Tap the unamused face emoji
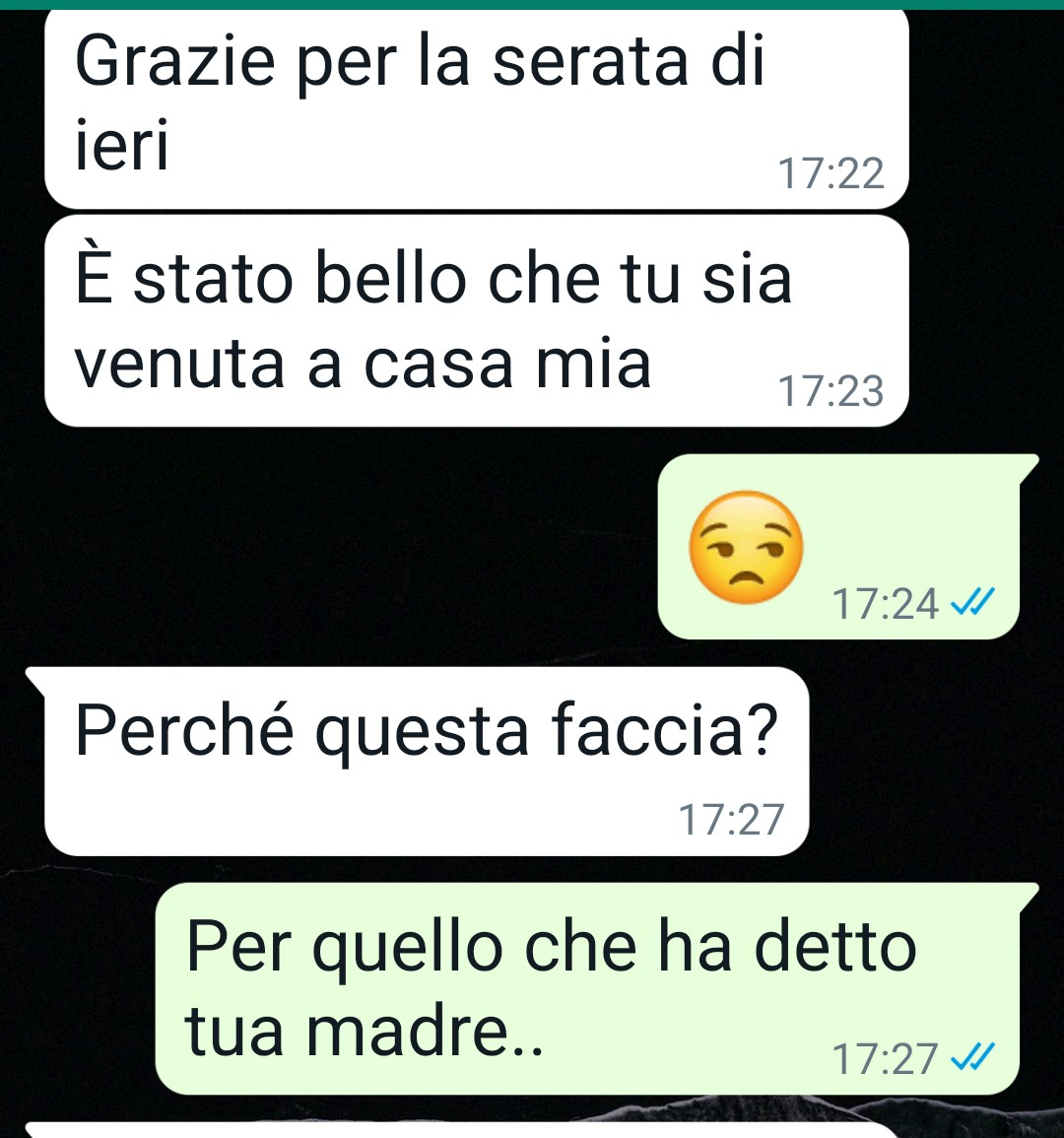 [x=746, y=547]
